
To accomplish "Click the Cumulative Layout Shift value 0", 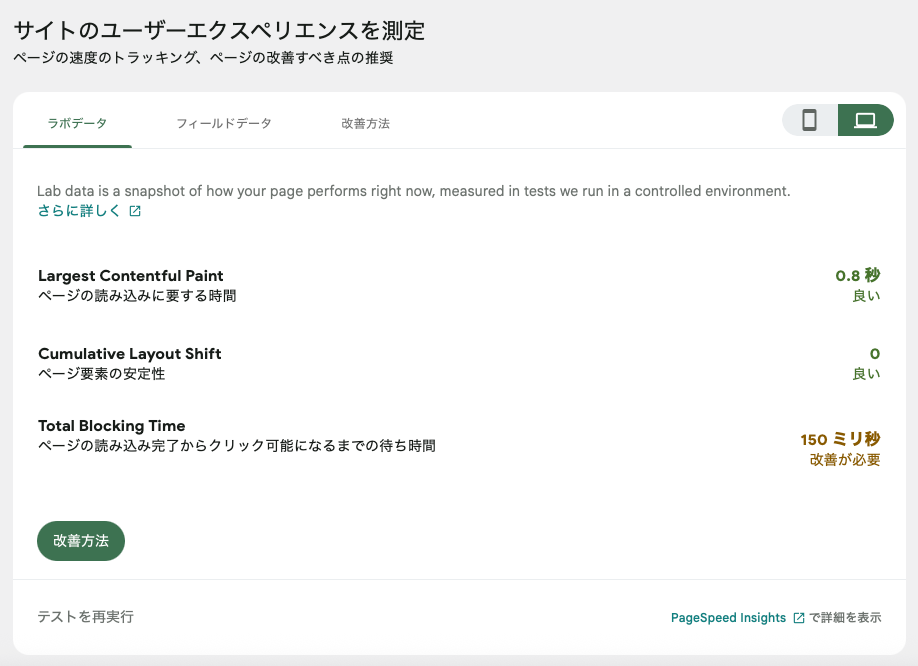I will pyautogui.click(x=875, y=354).
